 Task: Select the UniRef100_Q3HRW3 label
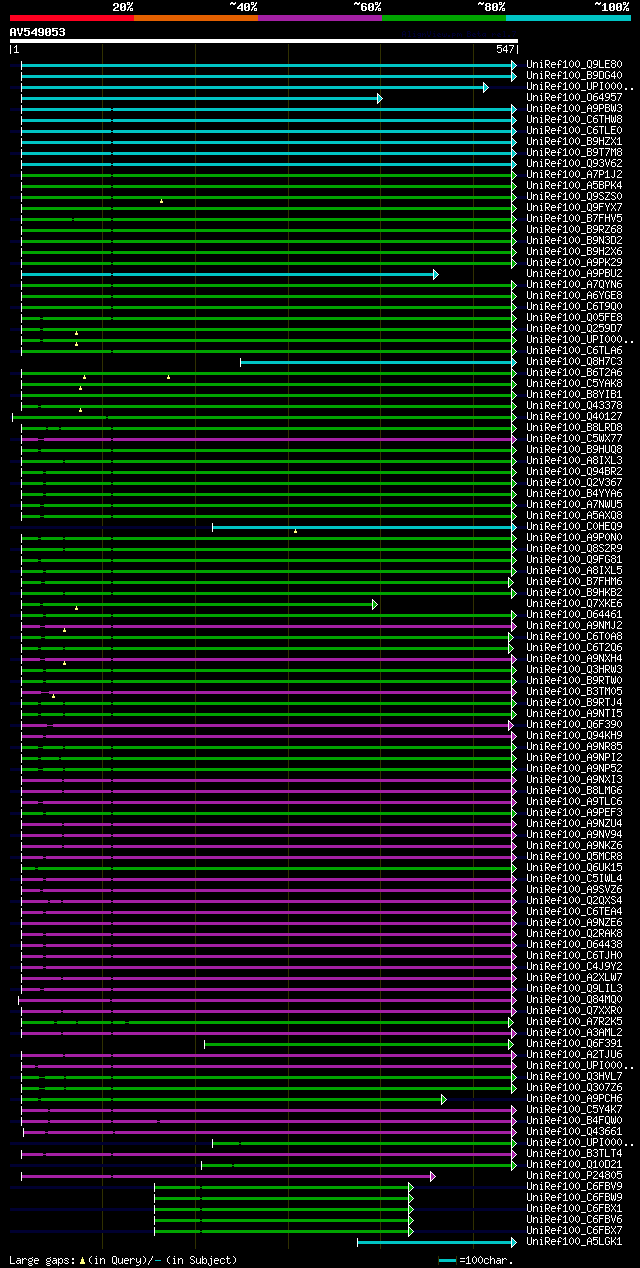[x=574, y=669]
